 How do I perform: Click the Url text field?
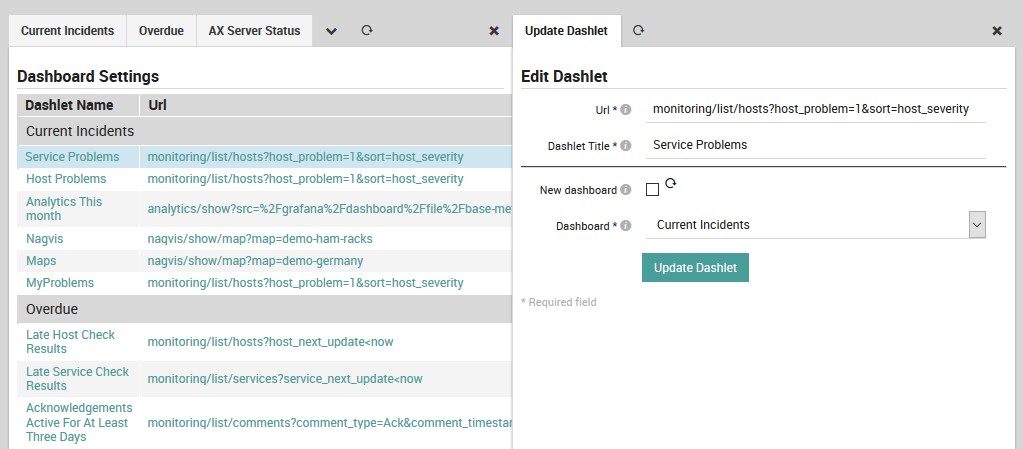pos(815,109)
